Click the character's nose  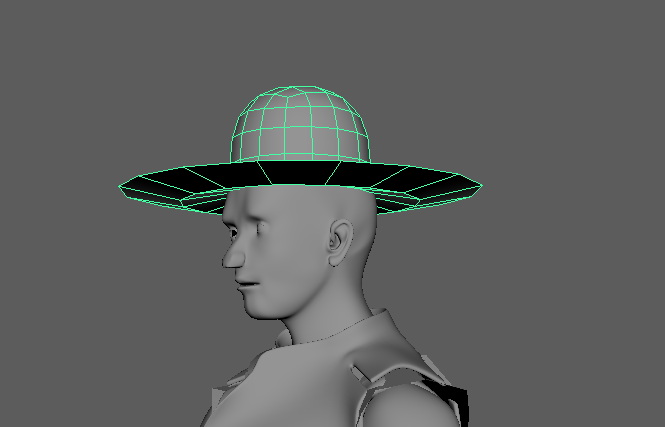(233, 254)
